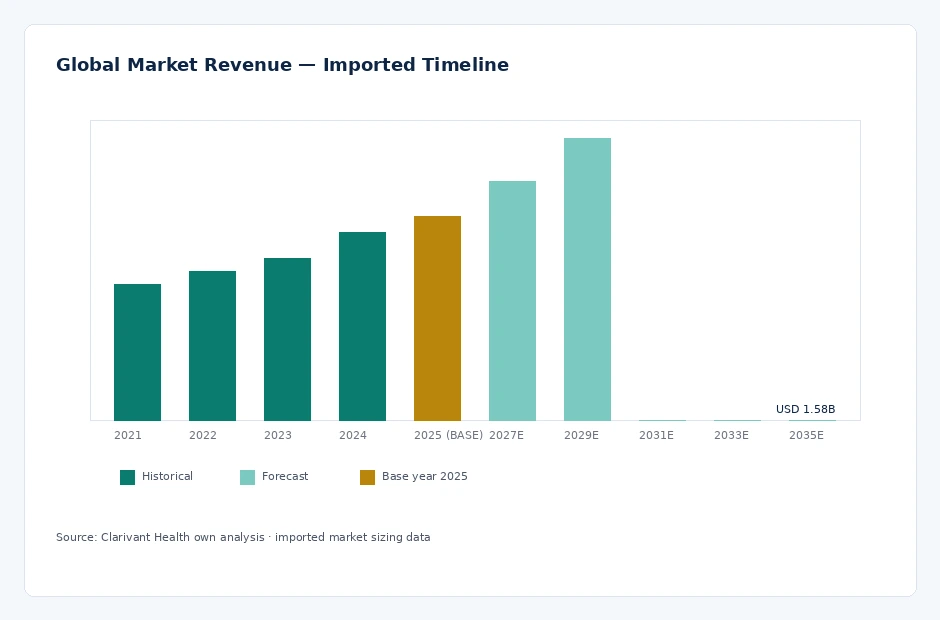The image size is (940, 620).
Task: Select the 2022 historical bar
Action: point(212,346)
